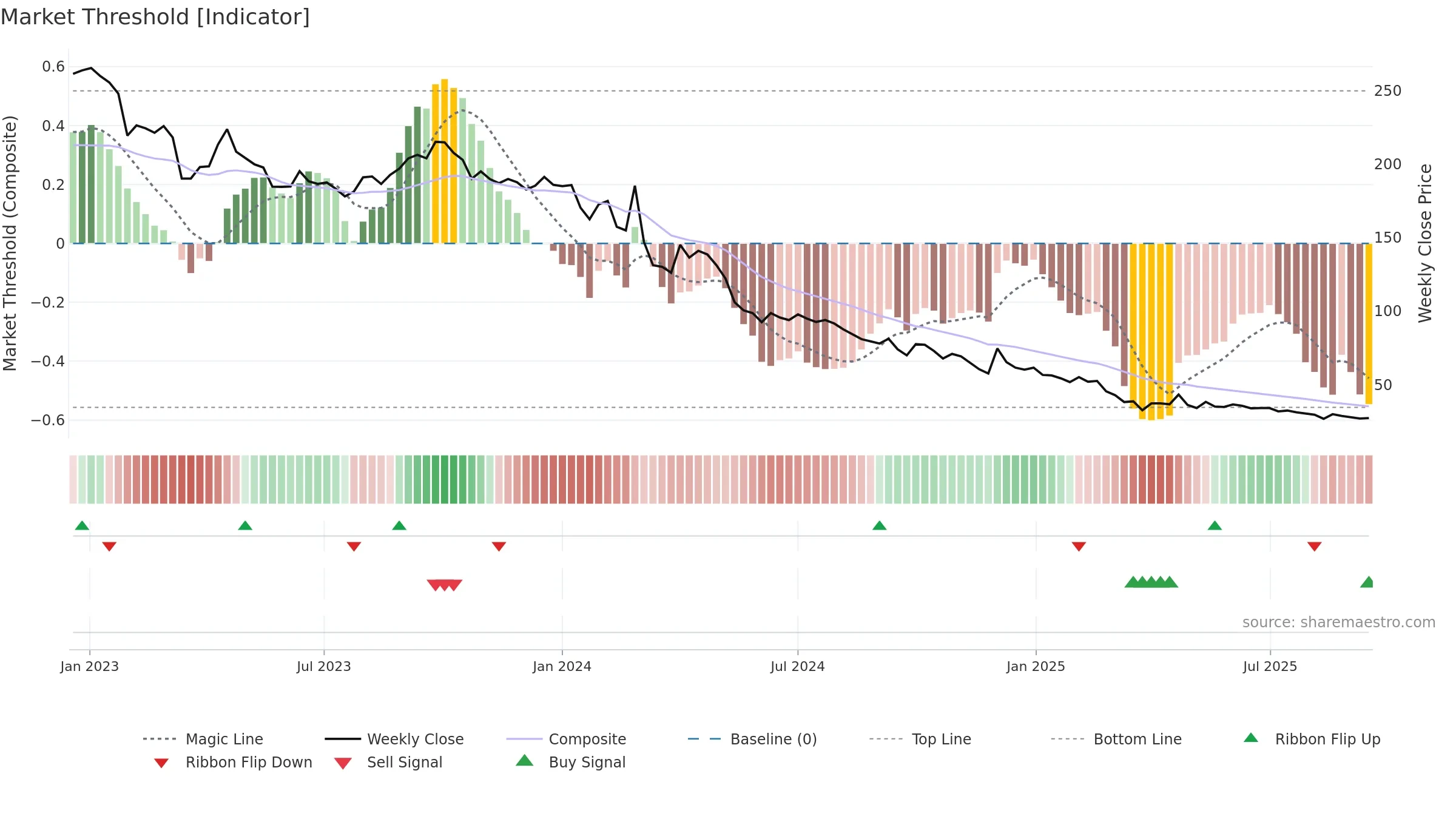1456x819 pixels.
Task: Click the Jan 2025 x-axis label
Action: 1036,666
